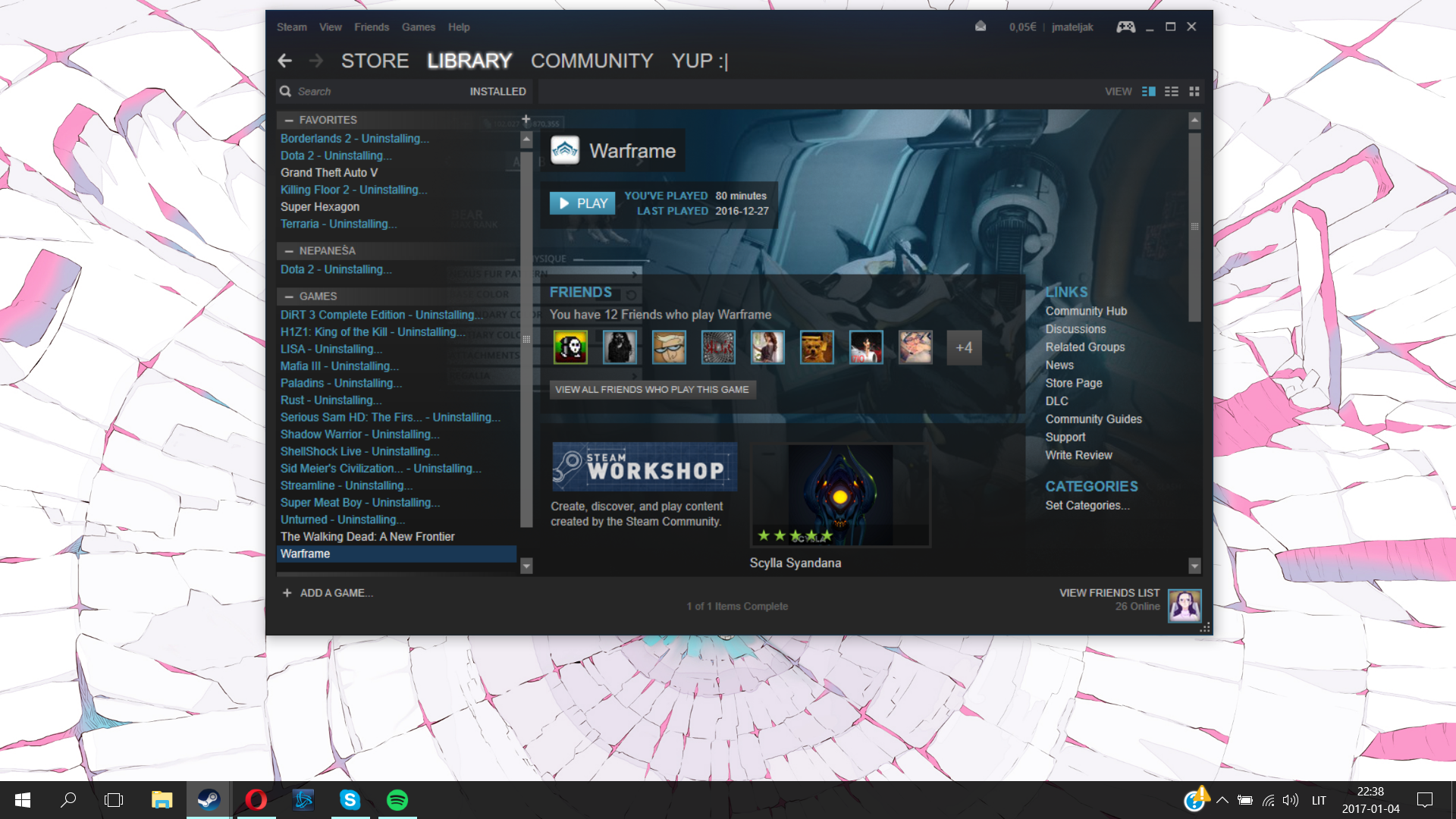Viewport: 1456px width, 819px height.
Task: Click the add category plus icon
Action: (526, 119)
